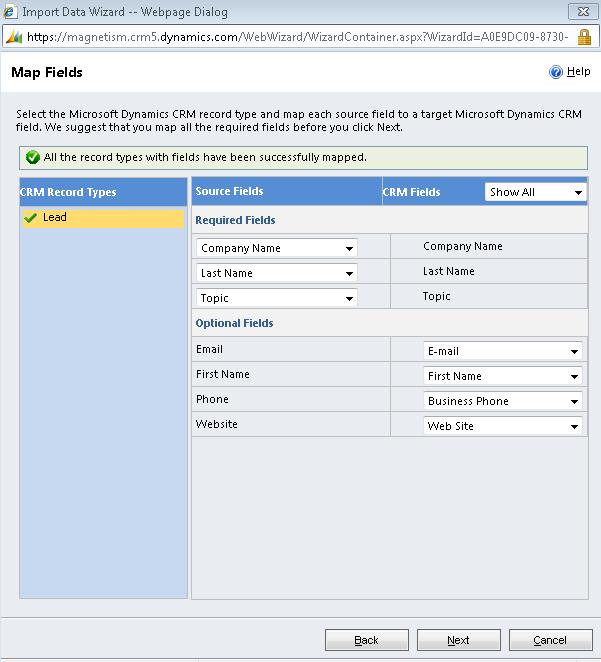Cancel the import wizard
The image size is (601, 662).
[x=550, y=640]
